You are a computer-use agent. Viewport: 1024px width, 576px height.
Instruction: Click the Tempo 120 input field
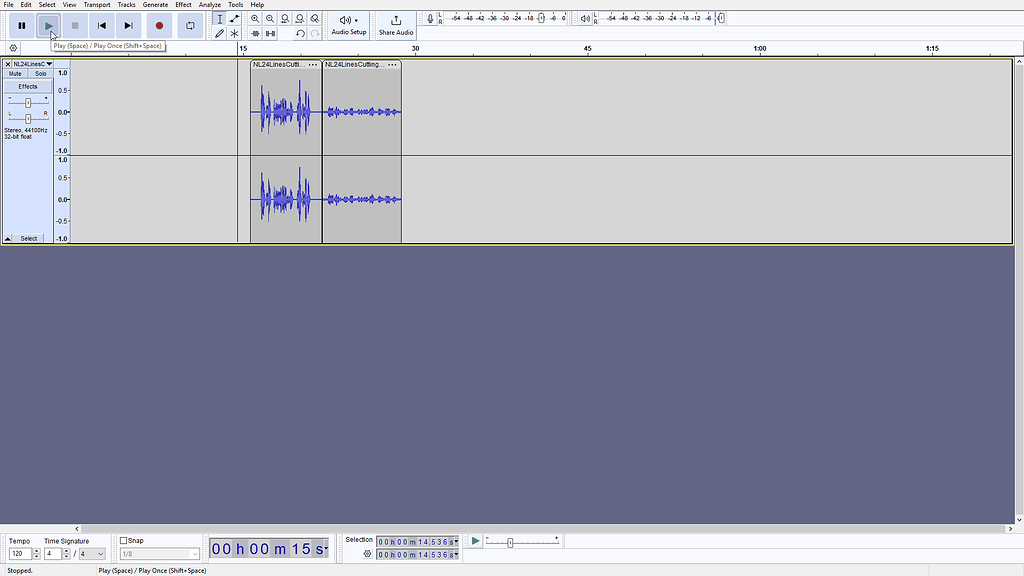coord(20,554)
